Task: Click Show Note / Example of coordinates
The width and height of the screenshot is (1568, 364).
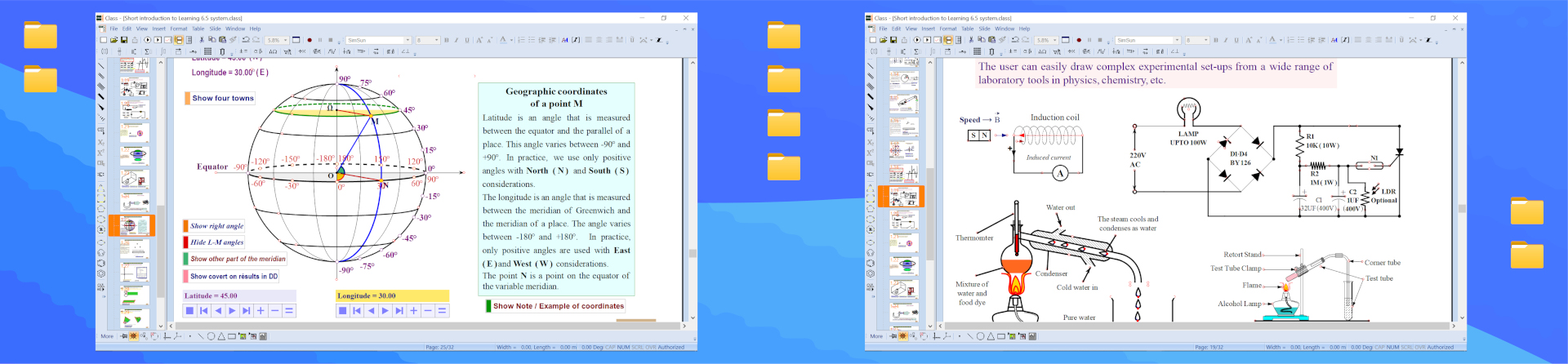Action: click(555, 306)
